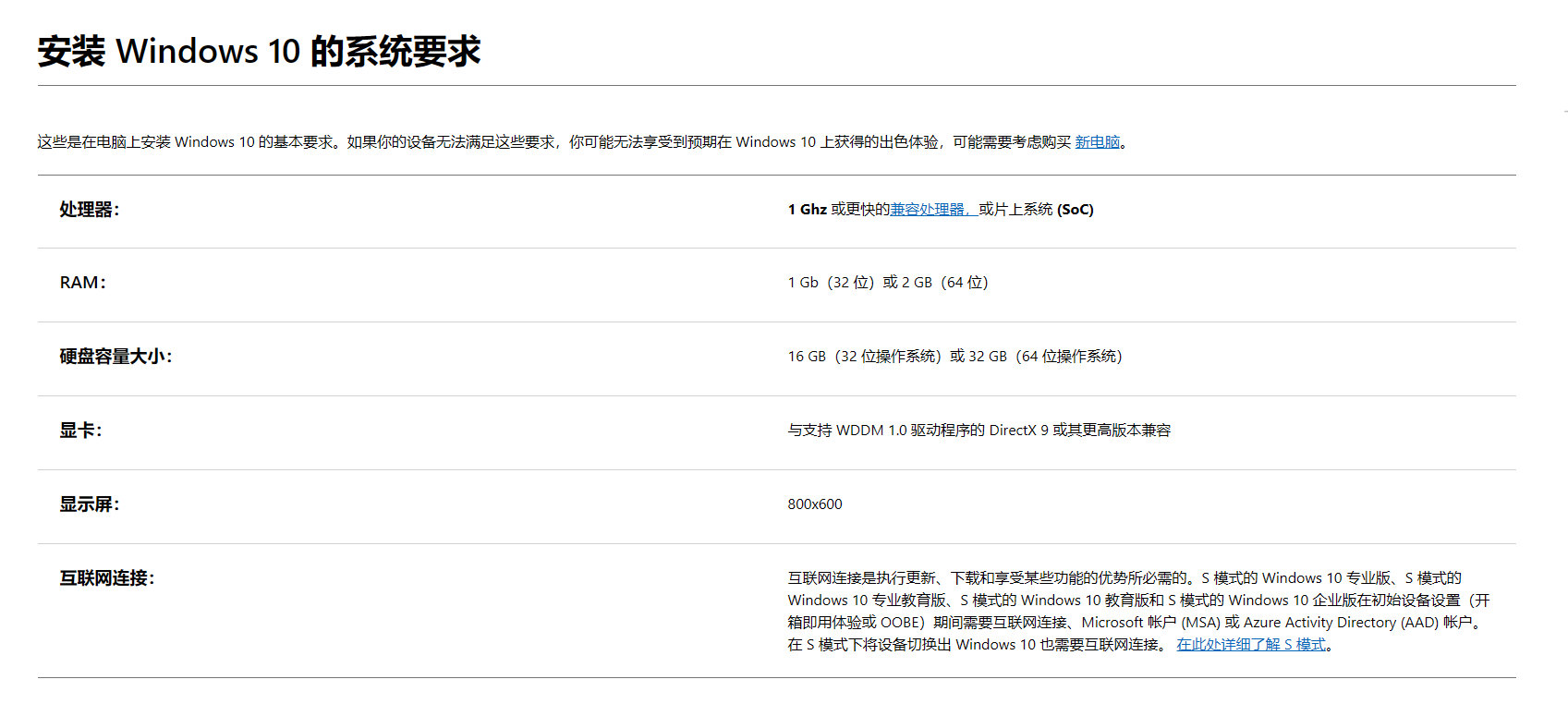Image resolution: width=1568 pixels, height=716 pixels.
Task: Select the display value 800x600
Action: [x=815, y=504]
